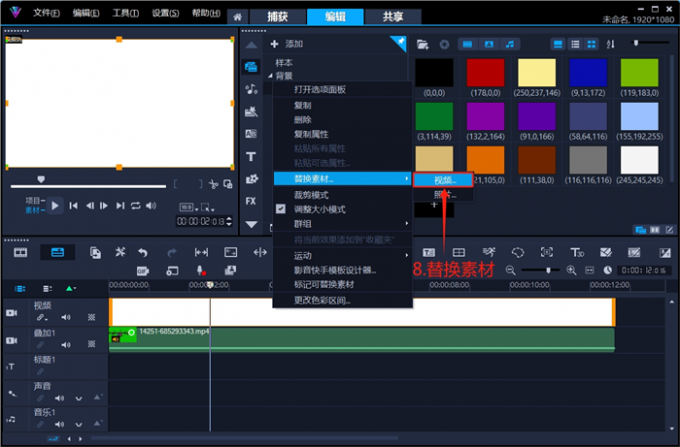Switch to storyboard view
680x447 pixels.
[20, 253]
